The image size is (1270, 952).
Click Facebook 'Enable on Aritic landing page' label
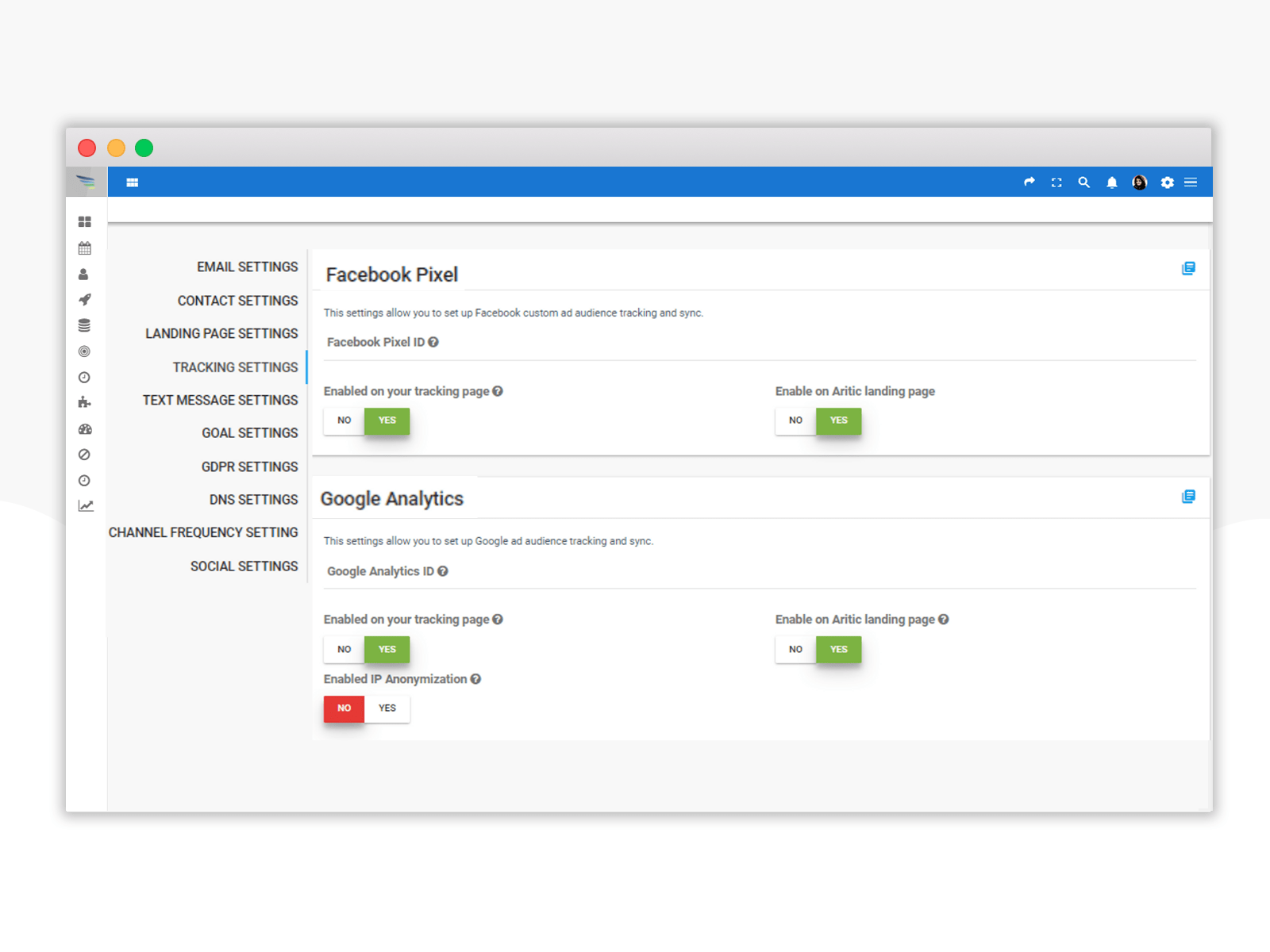click(855, 391)
